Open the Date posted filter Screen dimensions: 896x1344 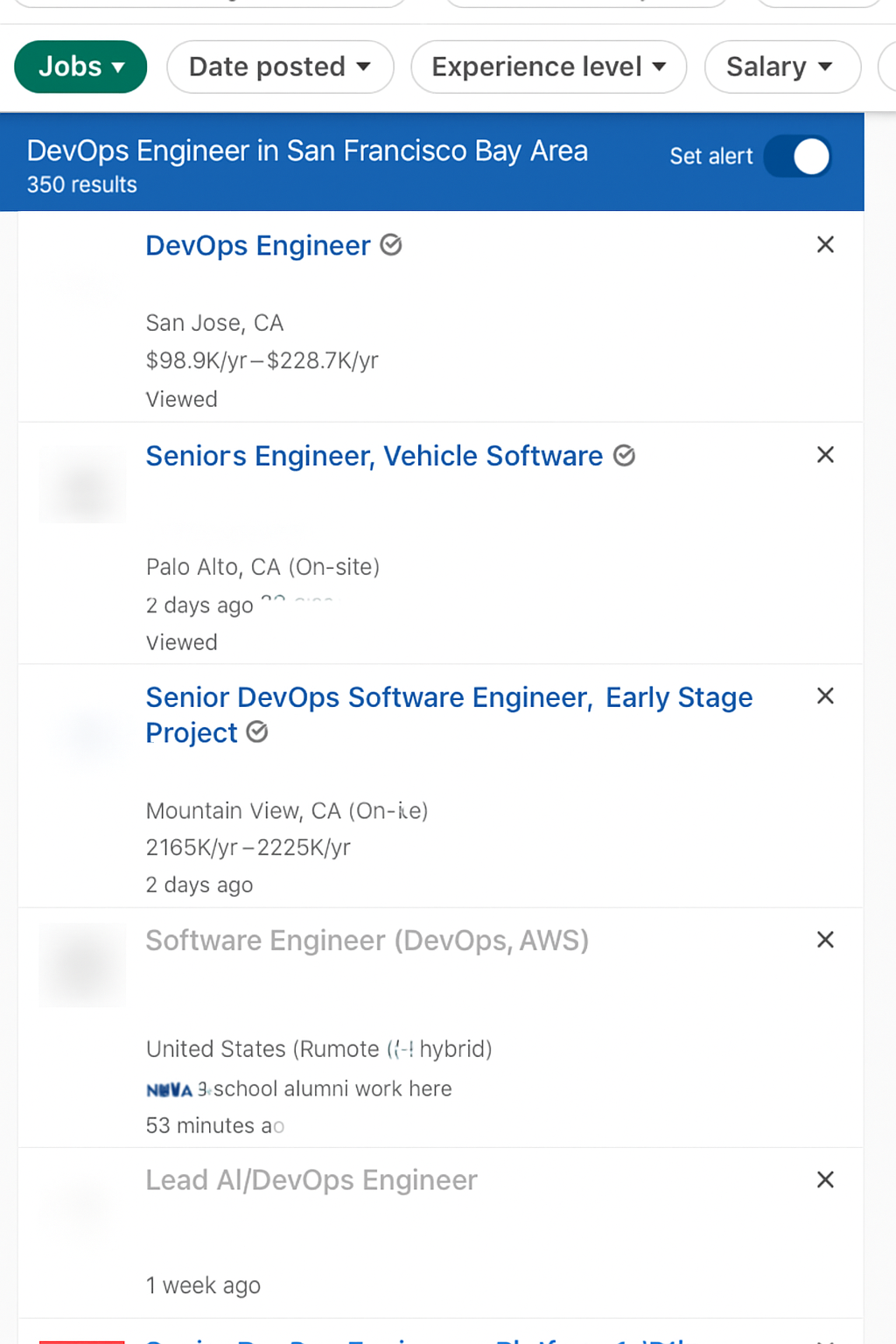[x=279, y=66]
